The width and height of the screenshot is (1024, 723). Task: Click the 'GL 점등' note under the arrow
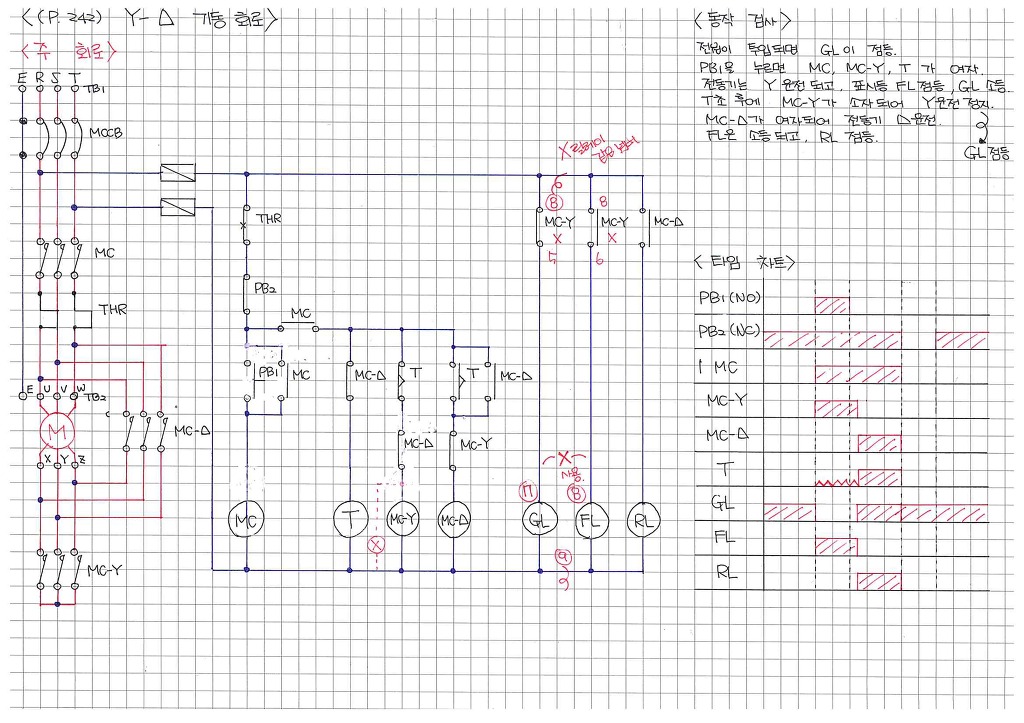pyautogui.click(x=987, y=153)
